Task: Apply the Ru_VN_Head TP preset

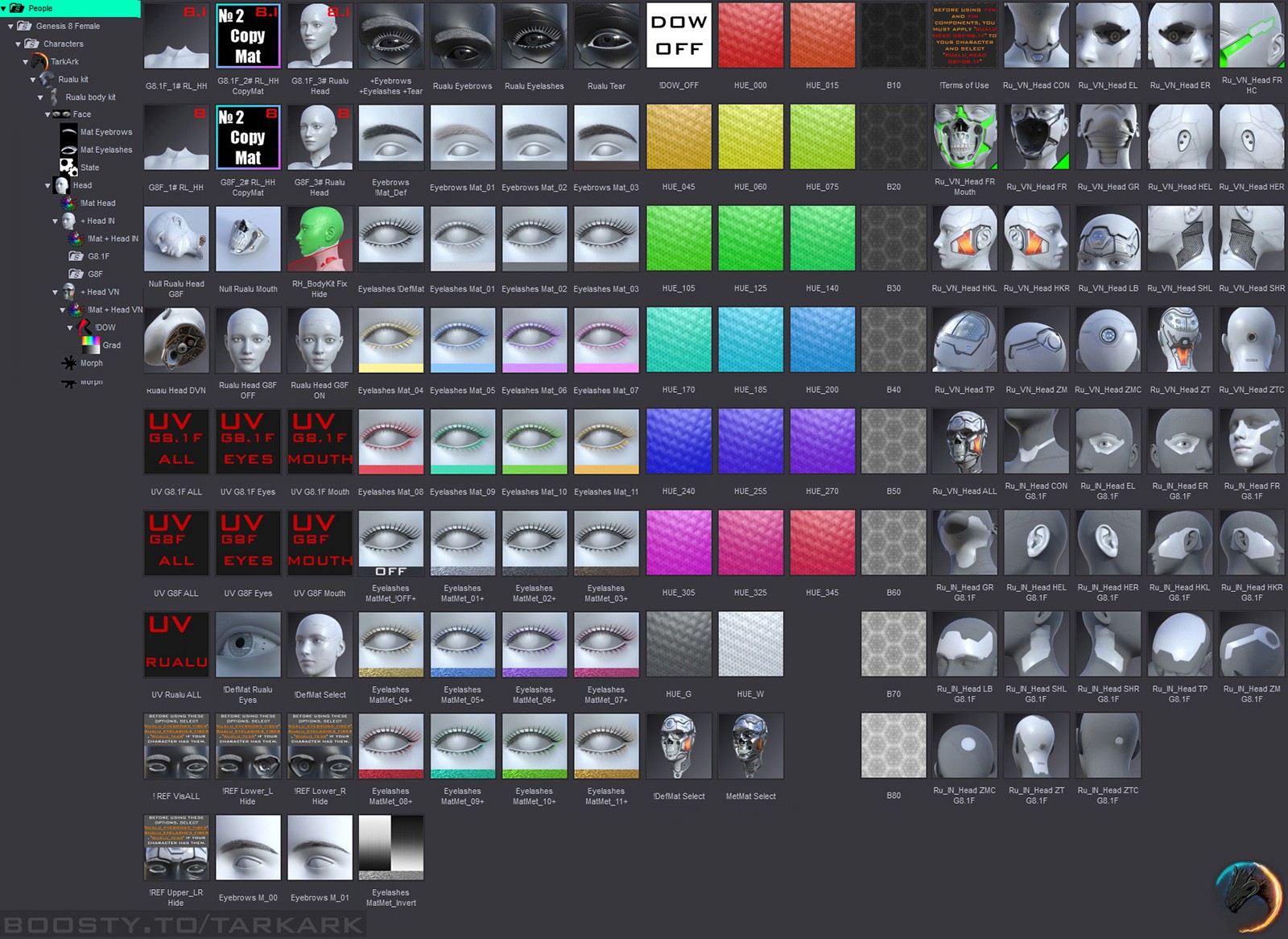Action: click(x=964, y=340)
